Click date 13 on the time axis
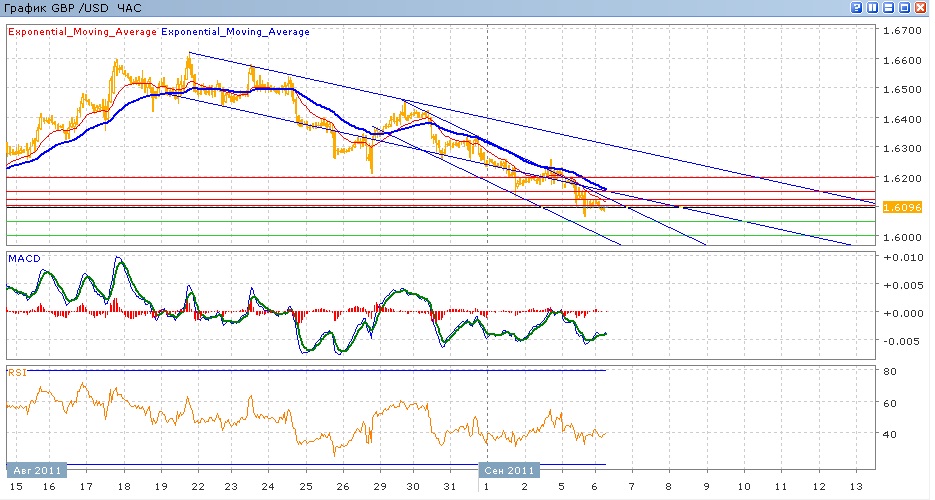Screen dimensions: 935x500 (854, 486)
